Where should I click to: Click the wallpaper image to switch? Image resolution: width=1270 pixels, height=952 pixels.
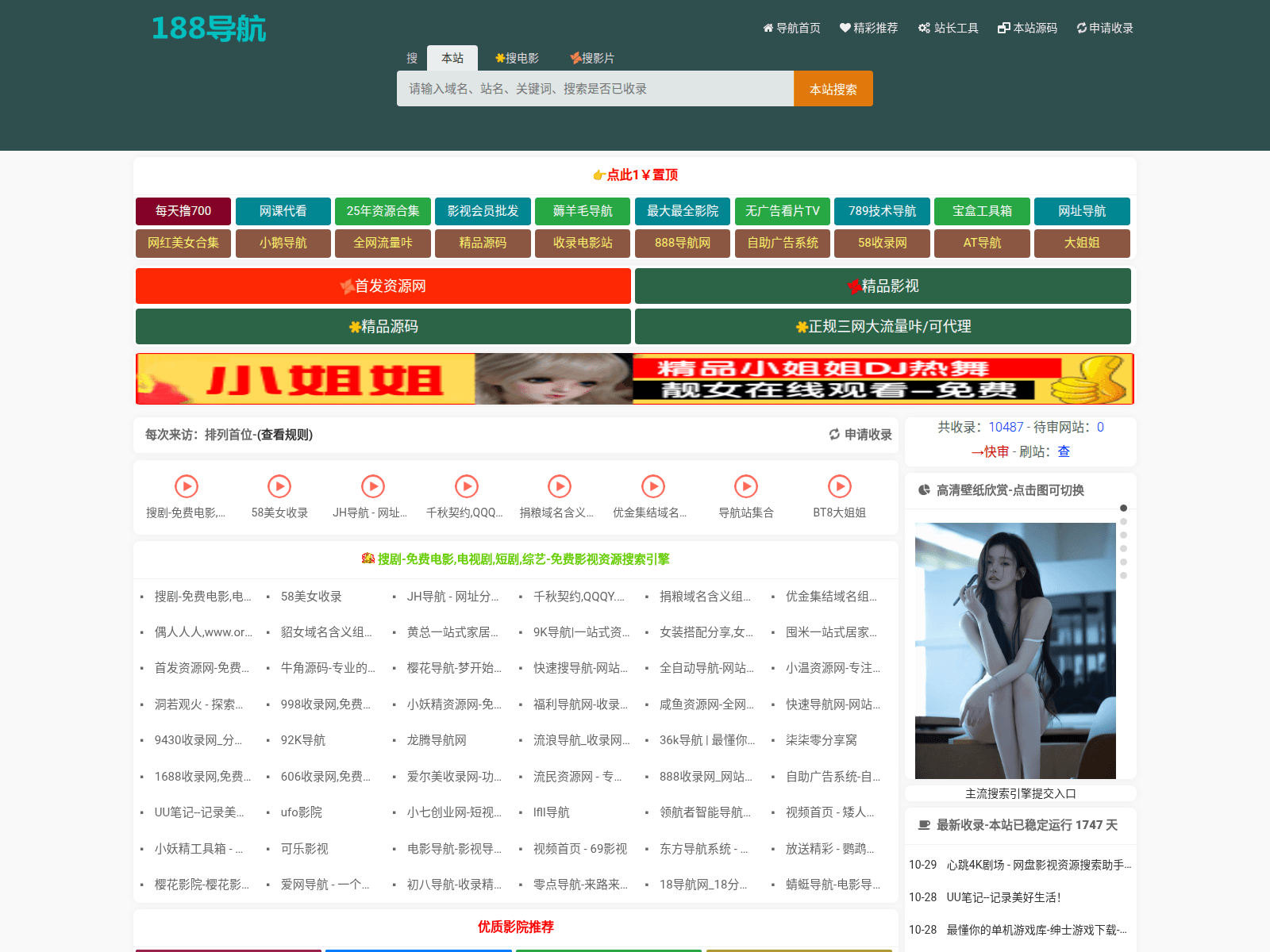[x=1015, y=651]
